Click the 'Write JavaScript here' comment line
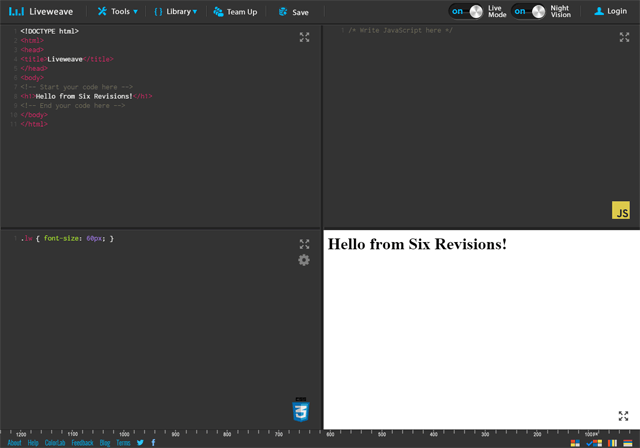Screen dimensions: 640x448 coord(400,30)
